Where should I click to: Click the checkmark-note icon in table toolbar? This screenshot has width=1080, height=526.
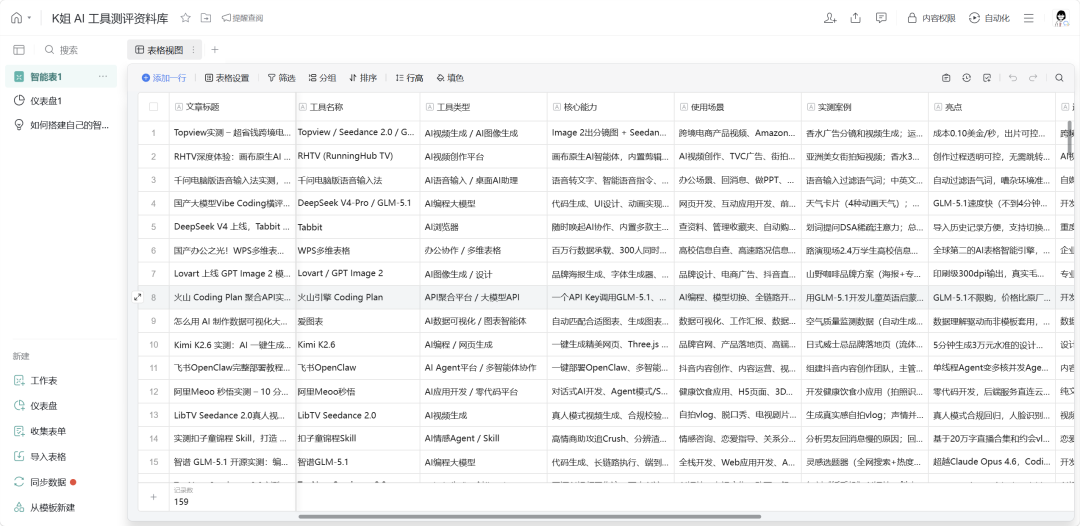[987, 78]
